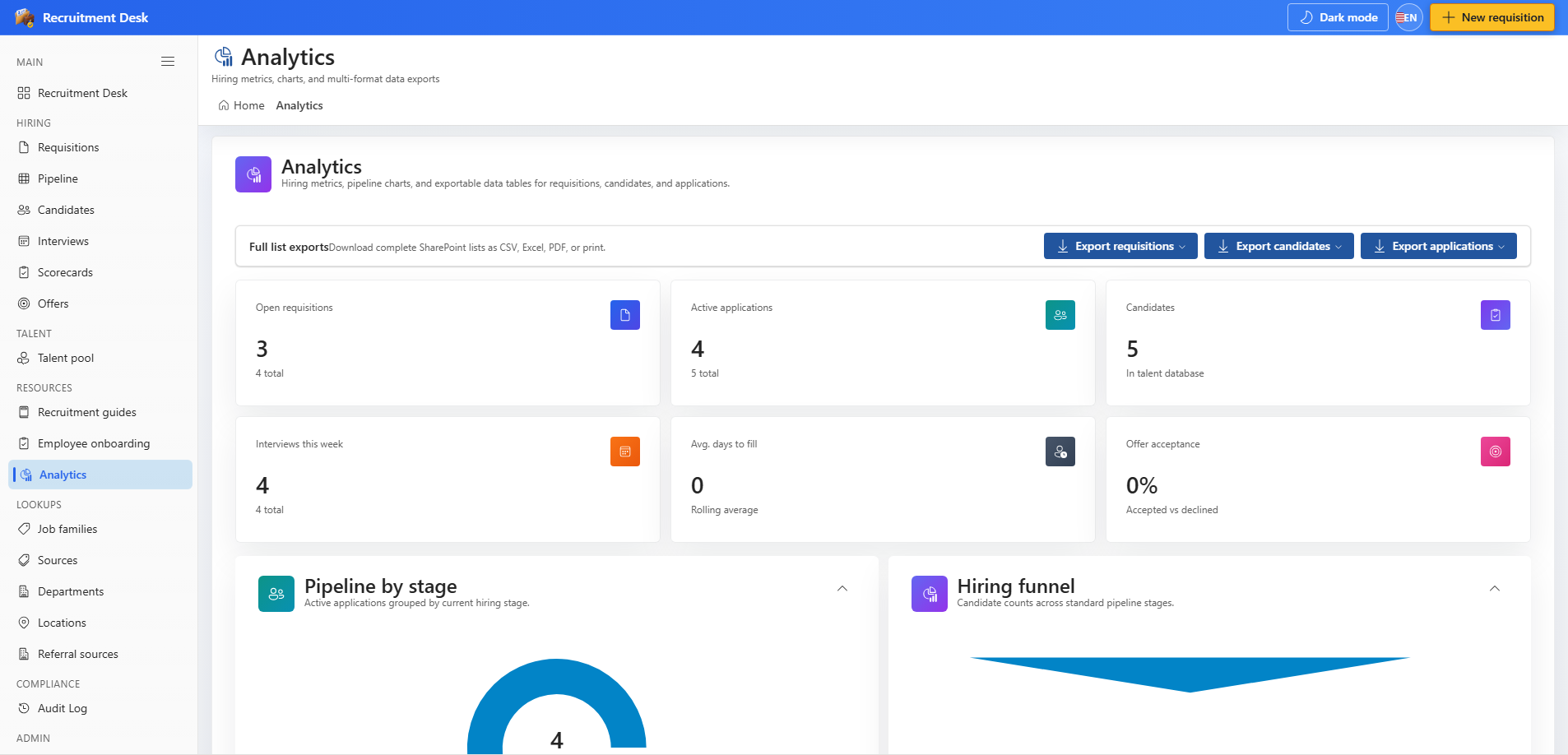Click the New requisition button
Image resolution: width=1568 pixels, height=755 pixels.
pyautogui.click(x=1492, y=17)
